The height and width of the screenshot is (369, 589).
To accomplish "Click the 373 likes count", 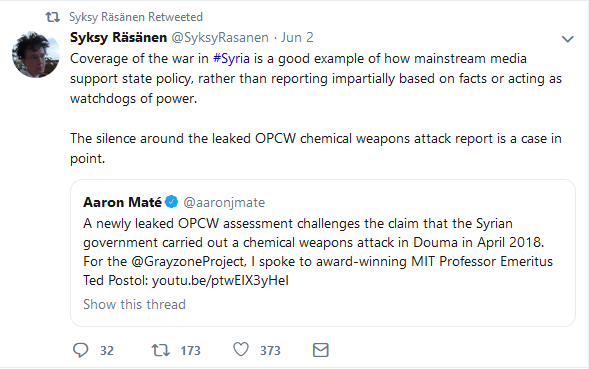I will [x=270, y=351].
